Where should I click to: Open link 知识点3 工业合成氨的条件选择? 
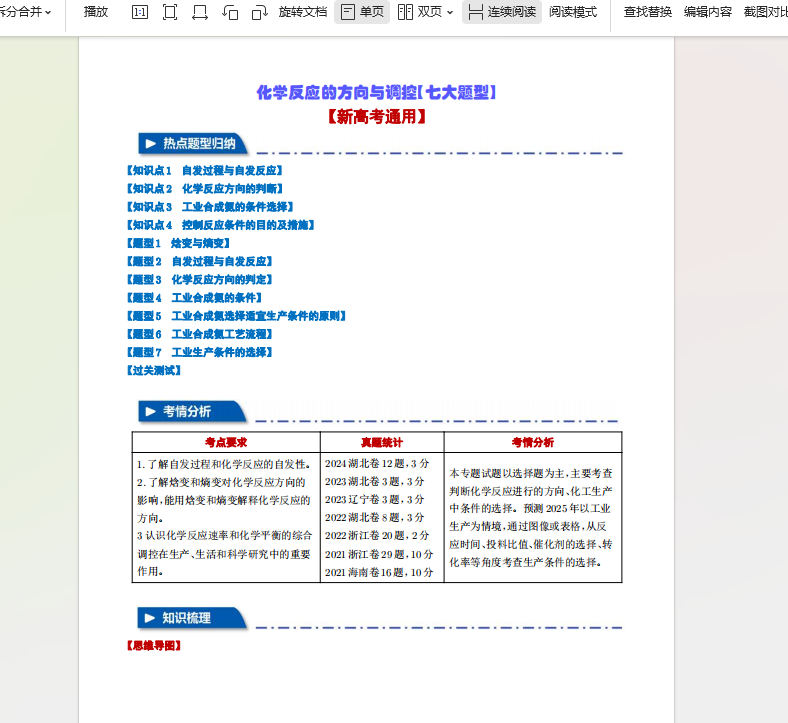[x=210, y=207]
